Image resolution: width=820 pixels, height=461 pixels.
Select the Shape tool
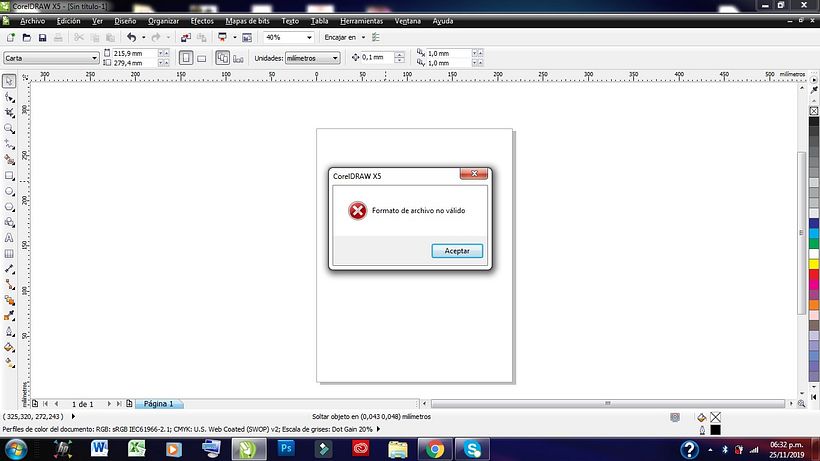tap(9, 97)
